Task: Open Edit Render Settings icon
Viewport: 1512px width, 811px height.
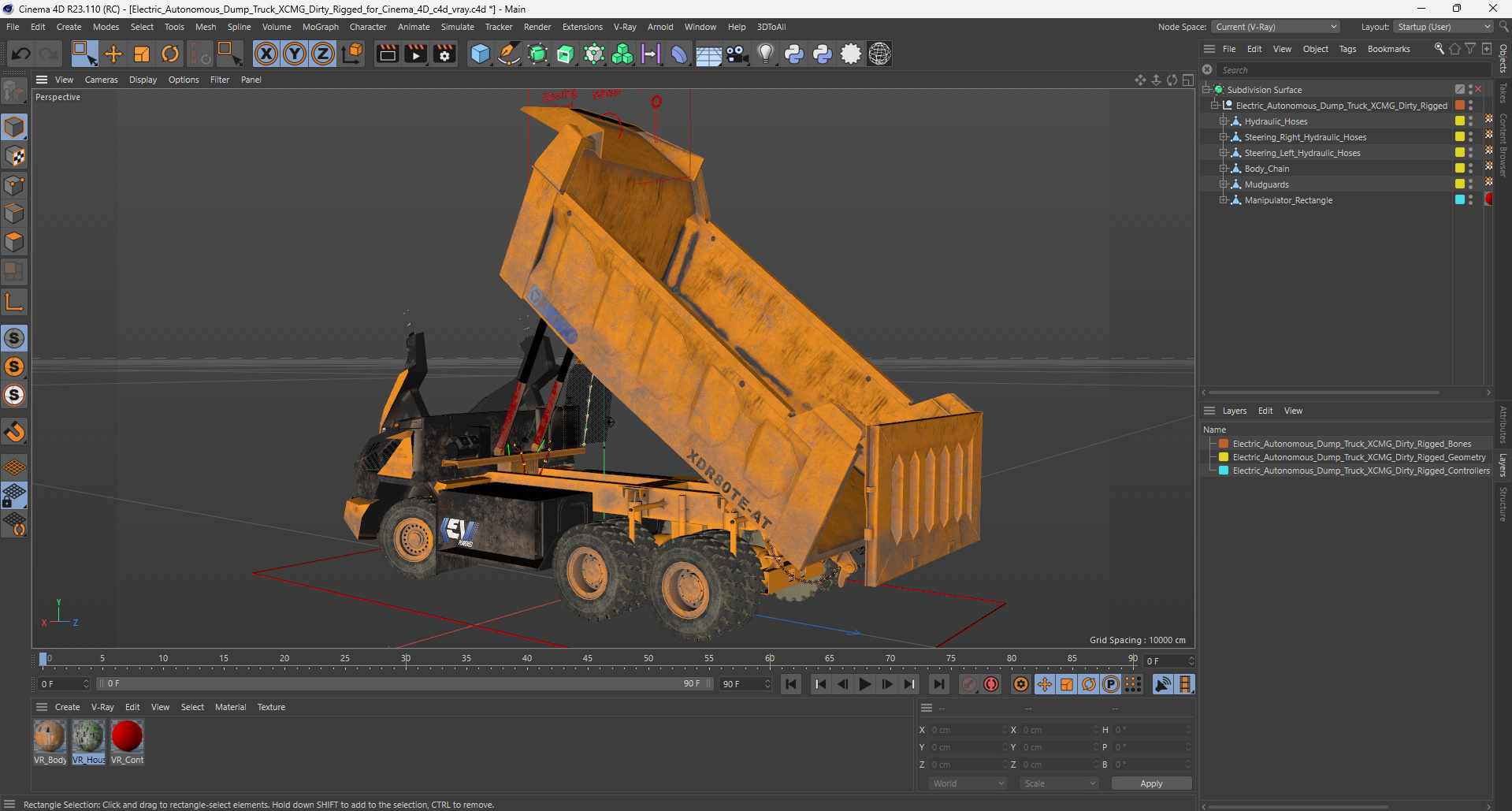Action: click(x=445, y=54)
